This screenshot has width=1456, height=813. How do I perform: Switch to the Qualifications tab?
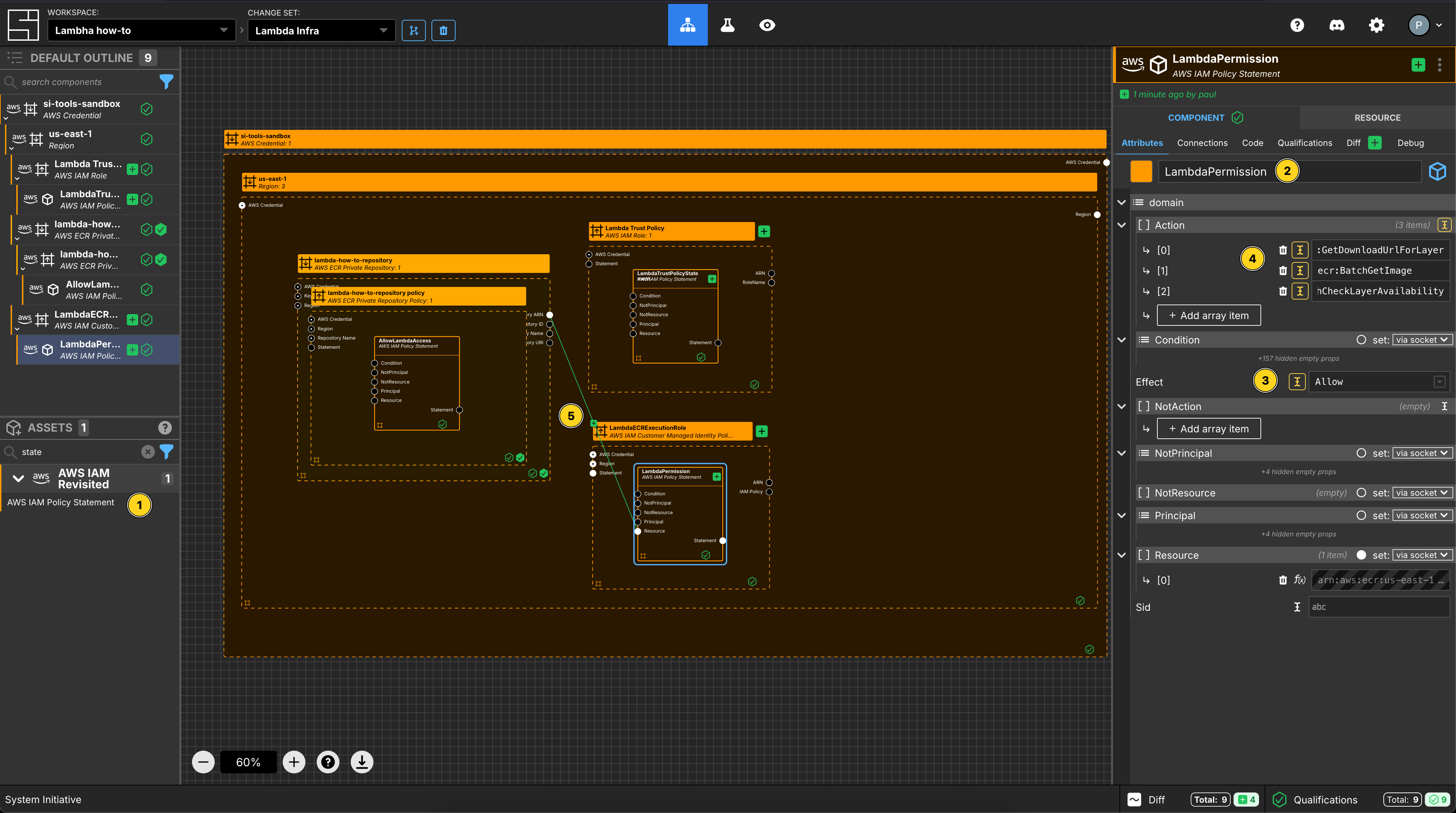[x=1304, y=143]
